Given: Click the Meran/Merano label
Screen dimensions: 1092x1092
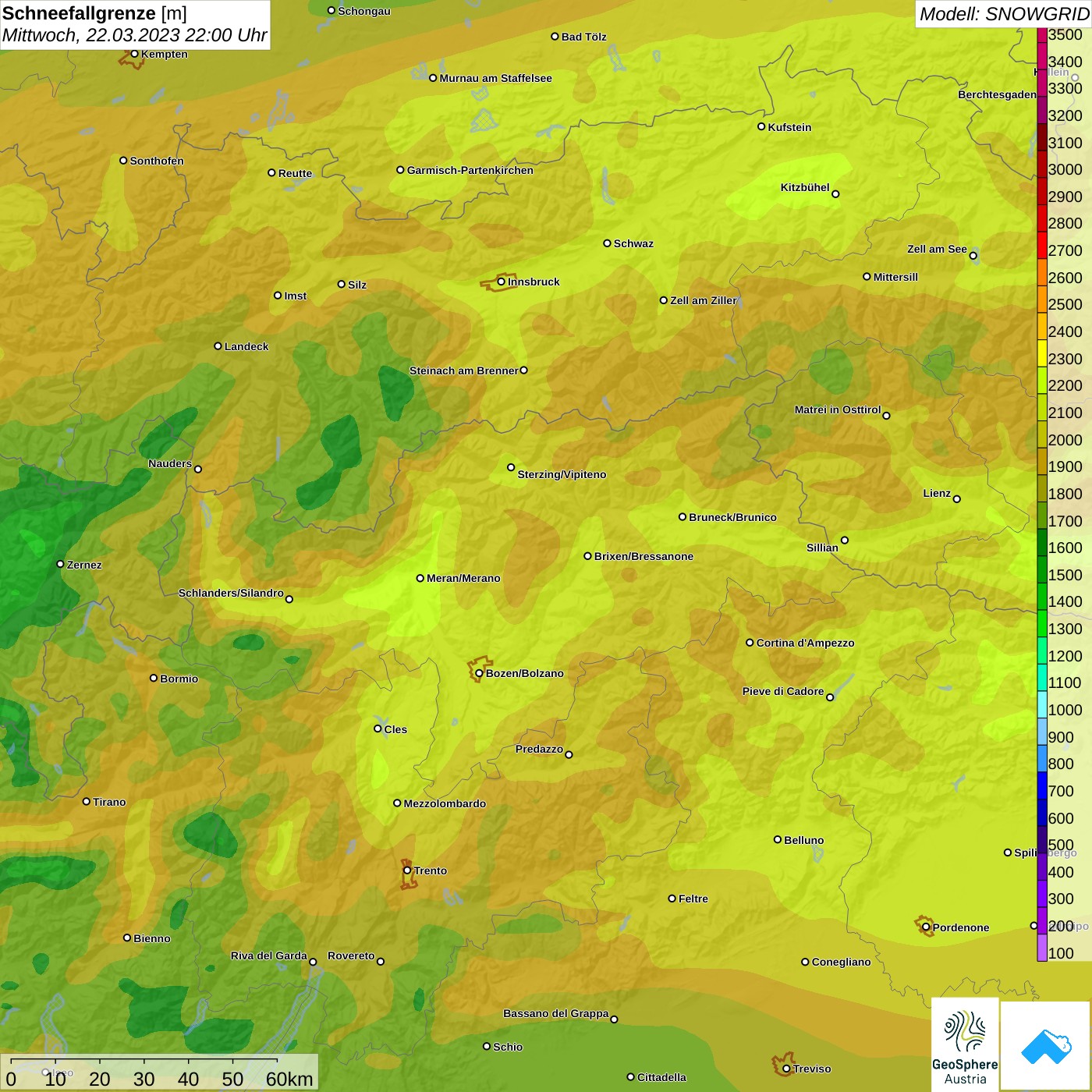Looking at the screenshot, I should [464, 578].
